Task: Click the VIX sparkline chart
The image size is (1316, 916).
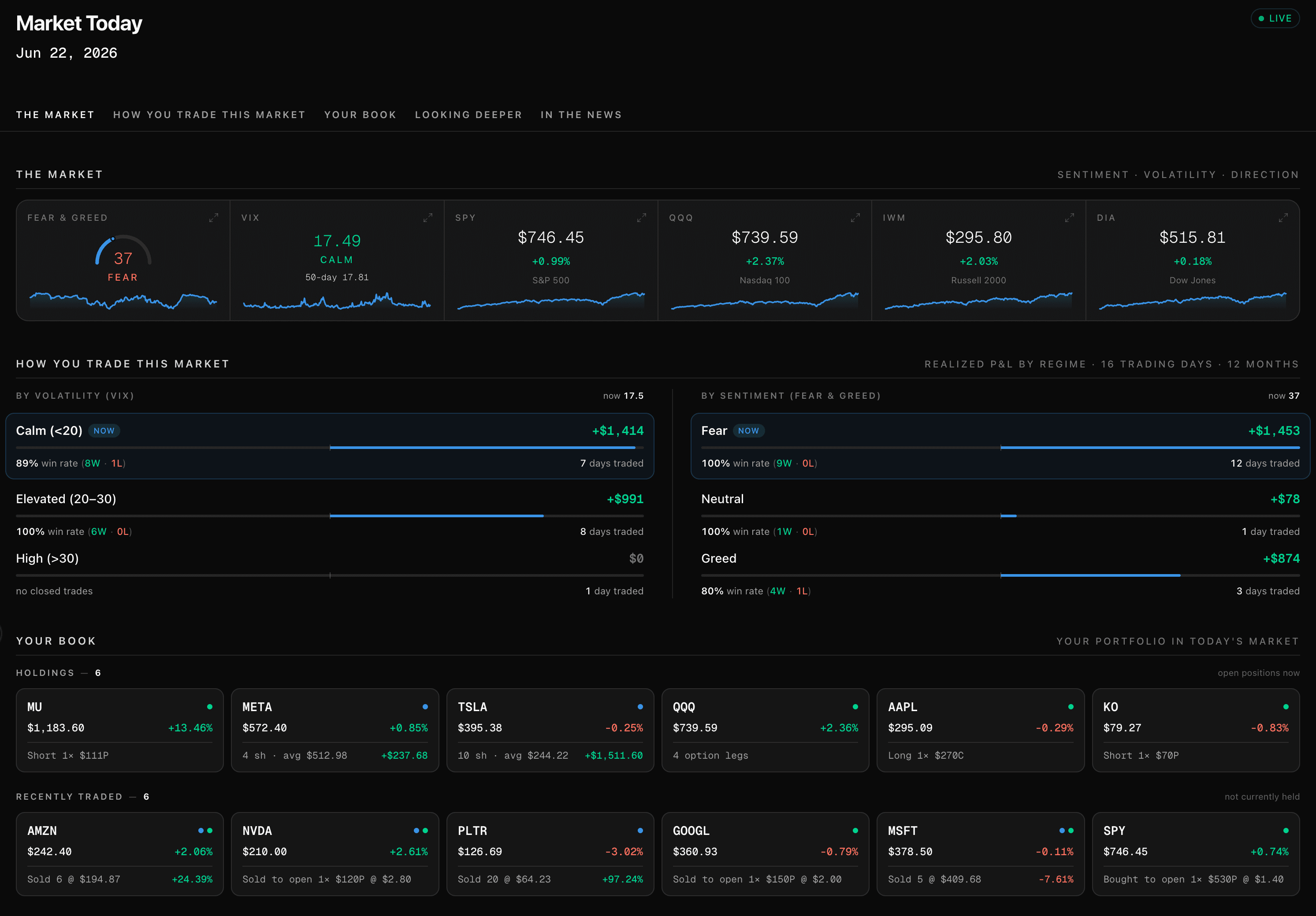Action: (x=337, y=301)
